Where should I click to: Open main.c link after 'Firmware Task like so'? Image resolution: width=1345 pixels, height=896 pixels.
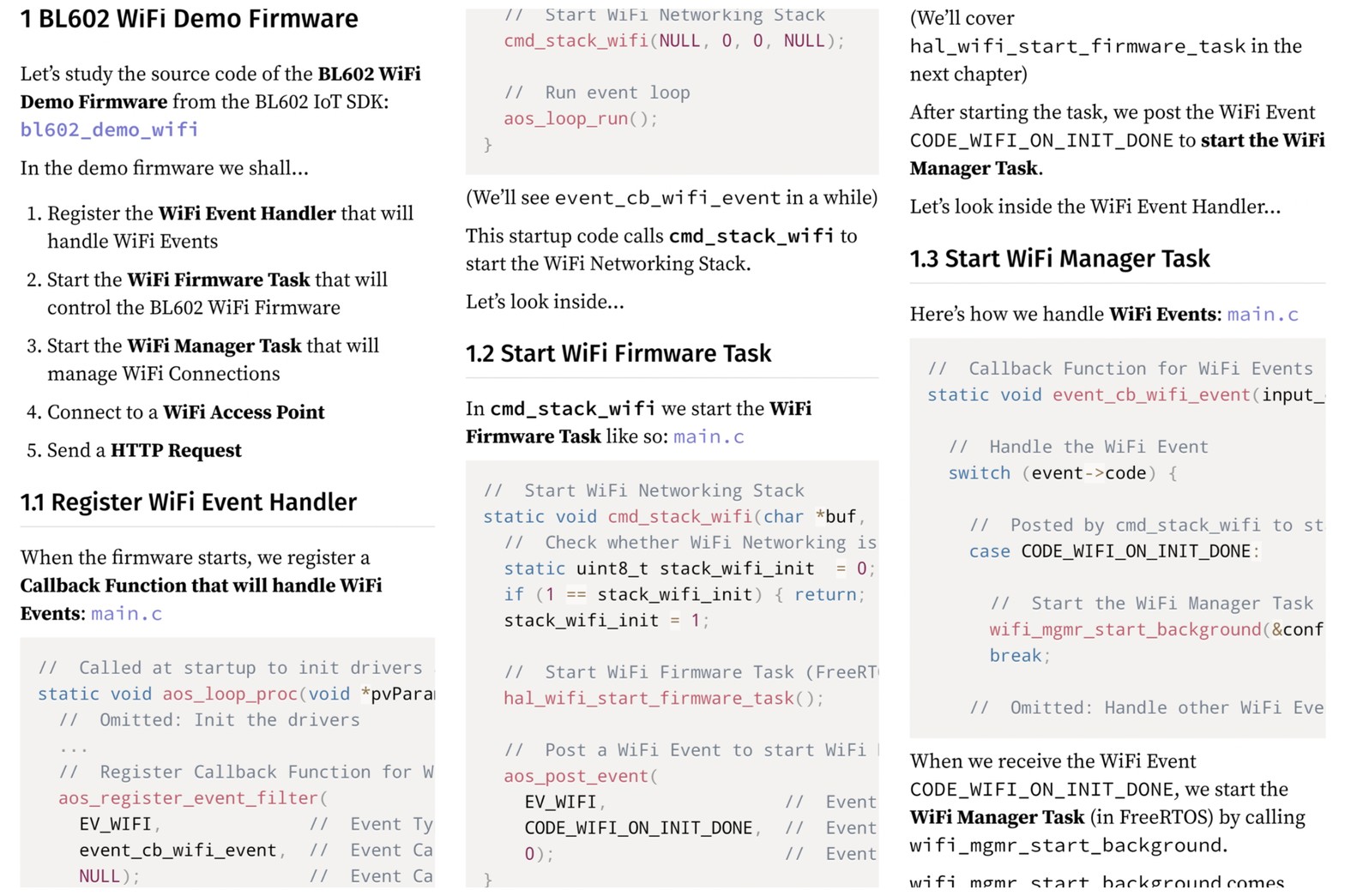tap(708, 436)
